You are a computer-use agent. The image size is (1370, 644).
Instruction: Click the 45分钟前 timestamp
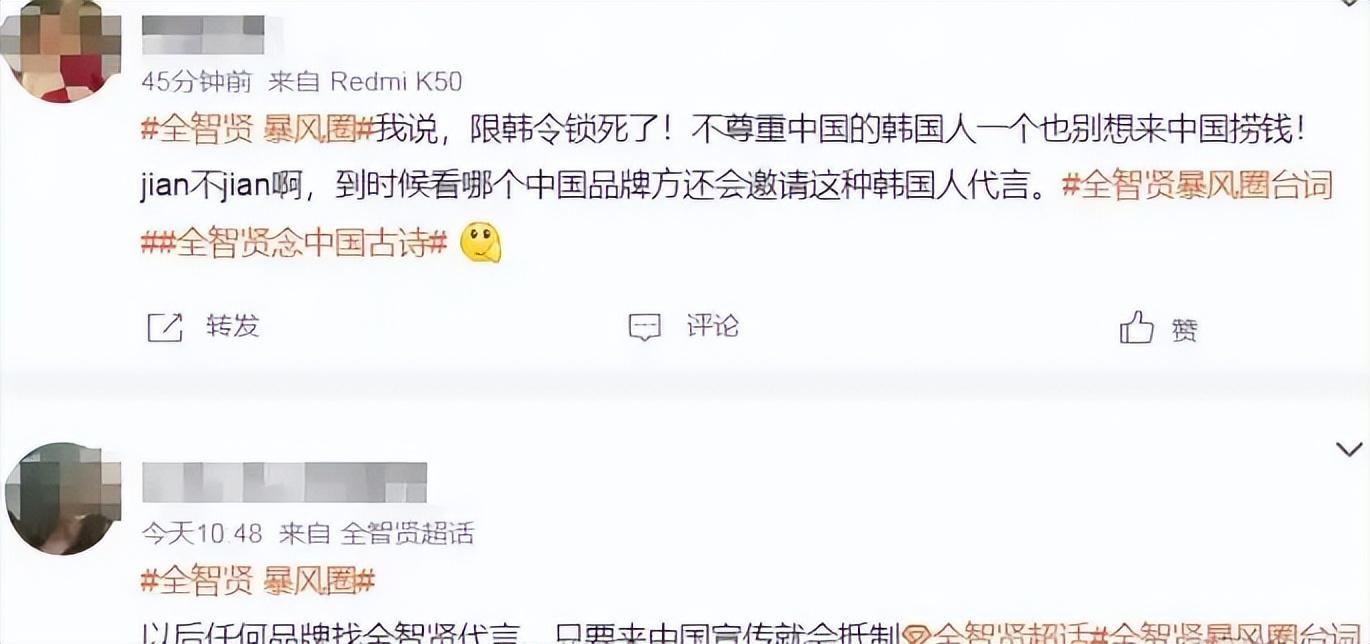coord(197,81)
